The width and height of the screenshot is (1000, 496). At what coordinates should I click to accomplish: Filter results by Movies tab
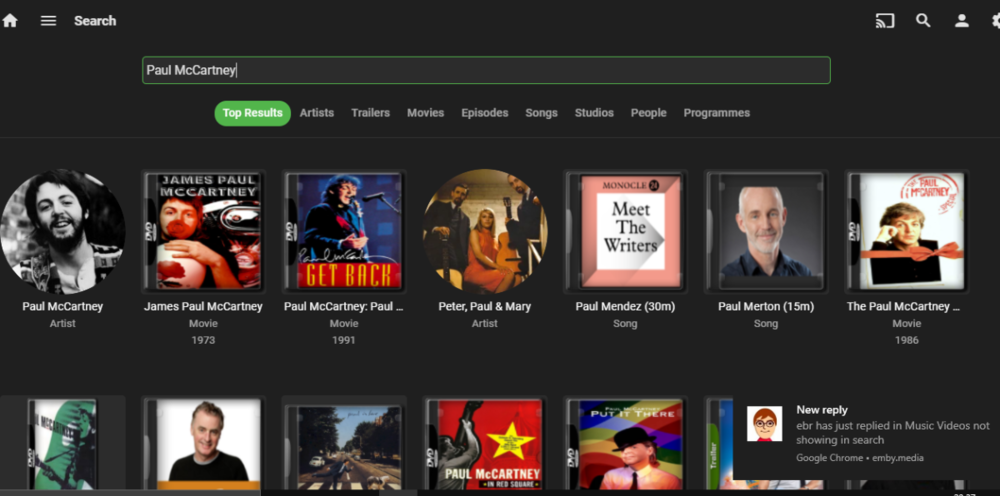pyautogui.click(x=425, y=113)
